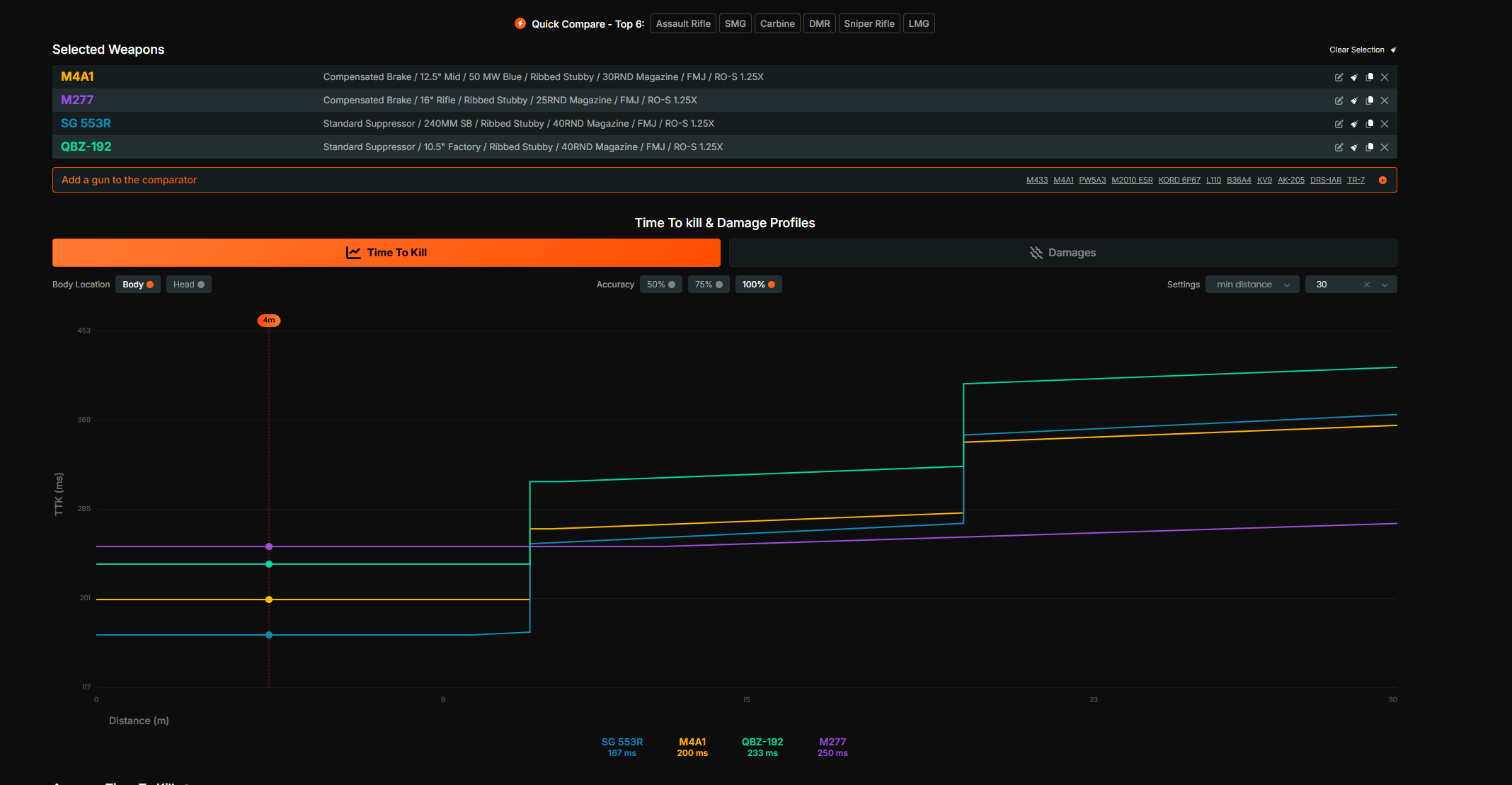Set accuracy to 50%
The width and height of the screenshot is (1512, 785).
coord(660,285)
